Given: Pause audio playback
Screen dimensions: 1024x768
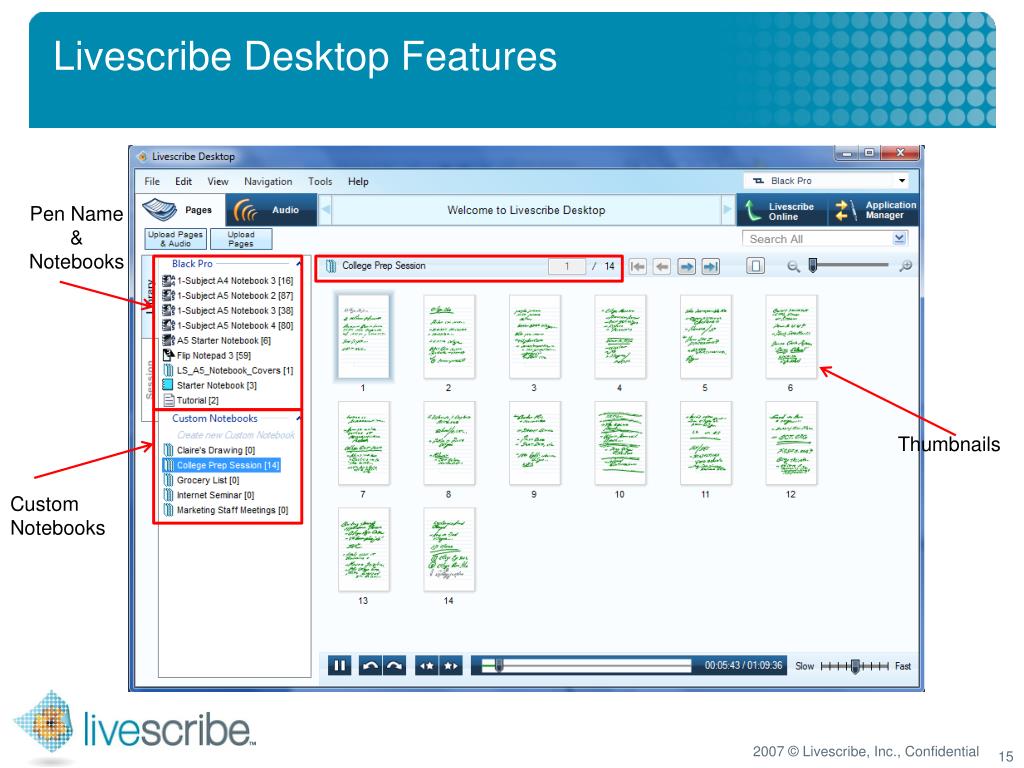Looking at the screenshot, I should click(340, 666).
